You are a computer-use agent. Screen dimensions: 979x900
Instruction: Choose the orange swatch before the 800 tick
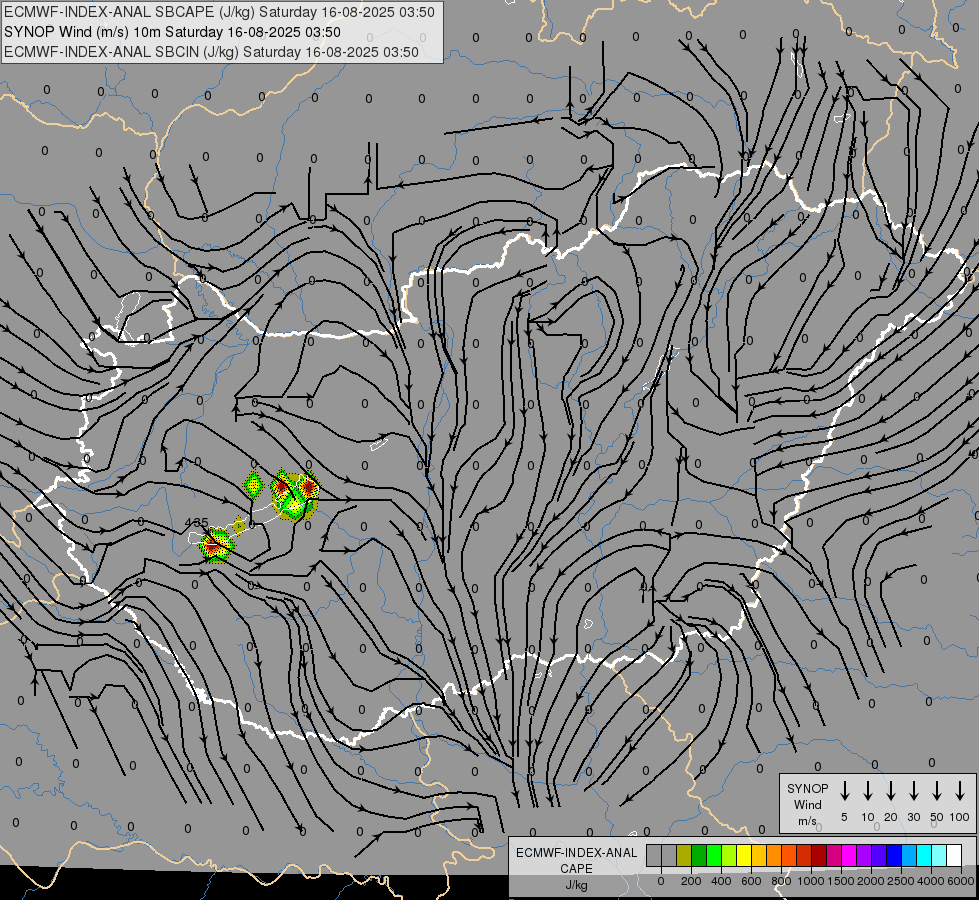pyautogui.click(x=774, y=855)
